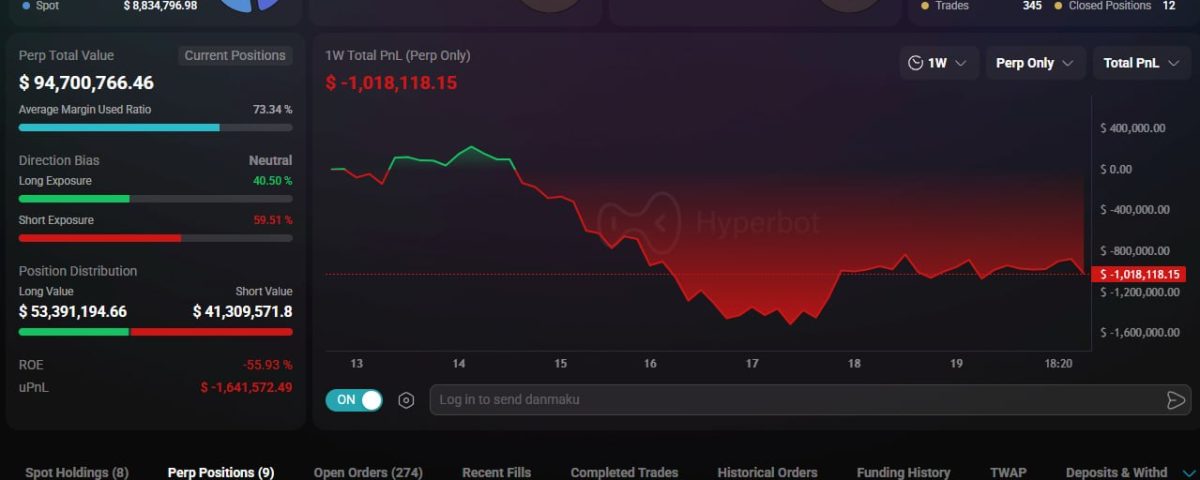Open the Recent Fills tab

coord(496,472)
